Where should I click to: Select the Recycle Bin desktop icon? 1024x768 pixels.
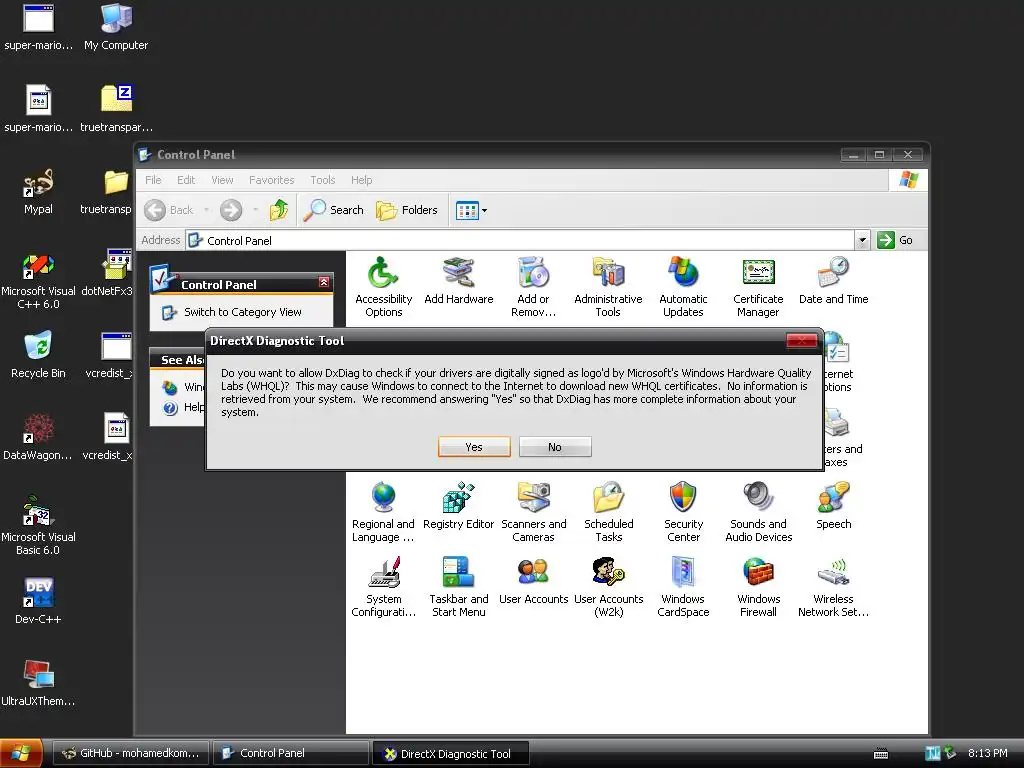[38, 355]
